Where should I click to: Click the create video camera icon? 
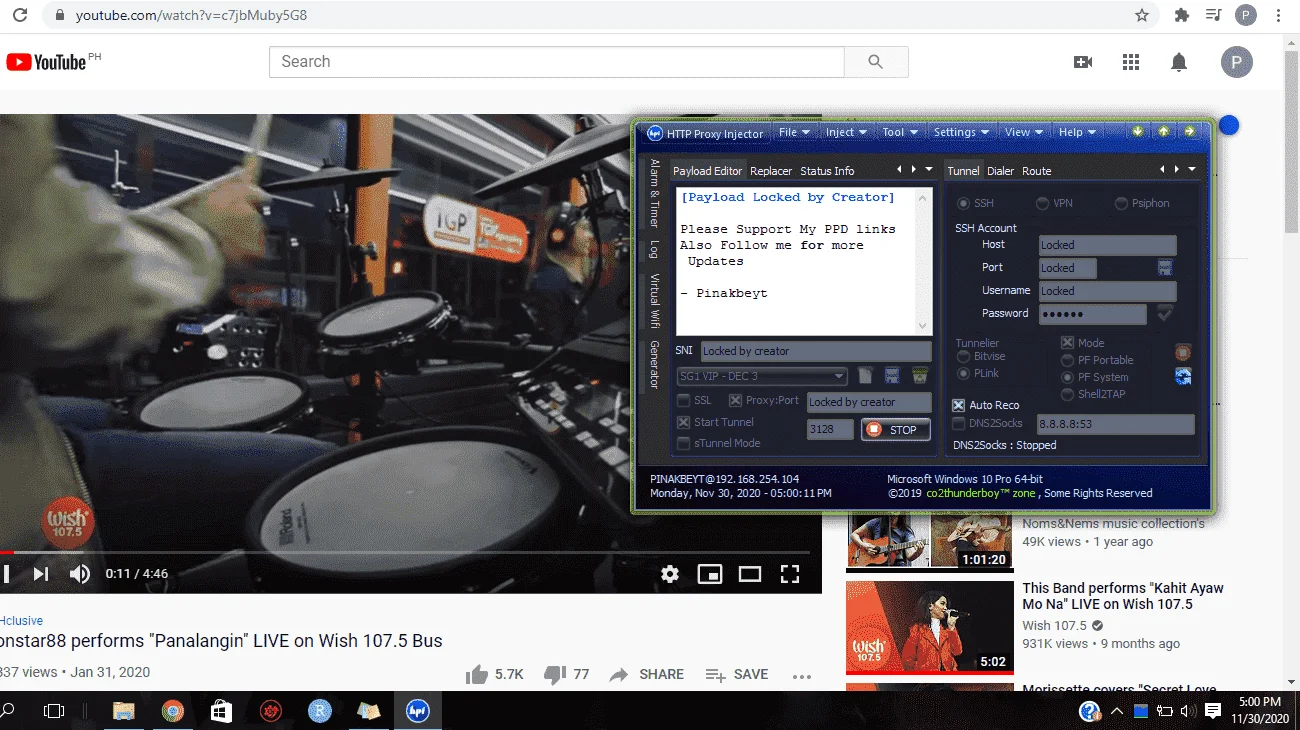[1083, 62]
